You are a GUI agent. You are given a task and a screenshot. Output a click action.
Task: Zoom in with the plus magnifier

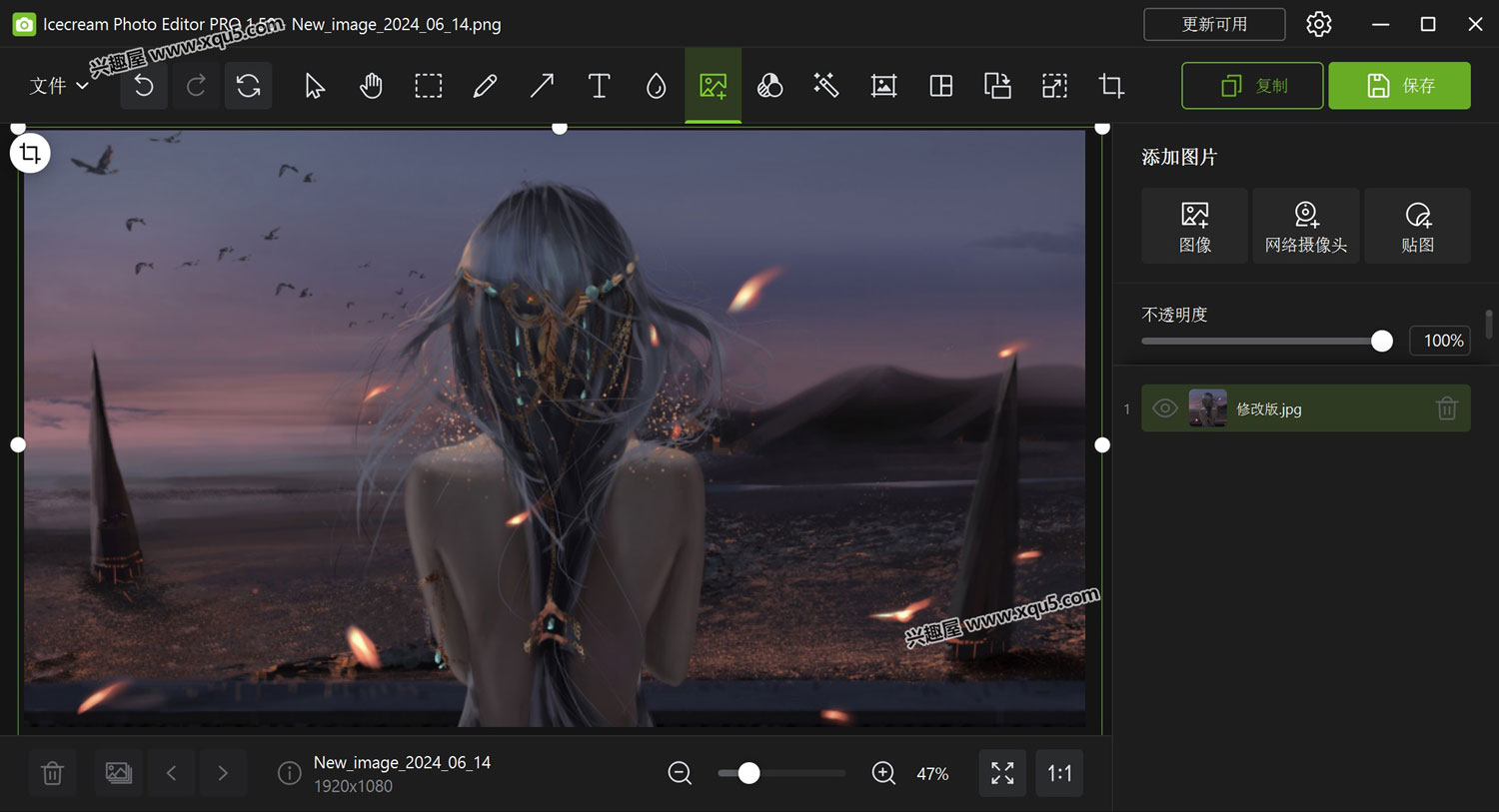tap(883, 773)
